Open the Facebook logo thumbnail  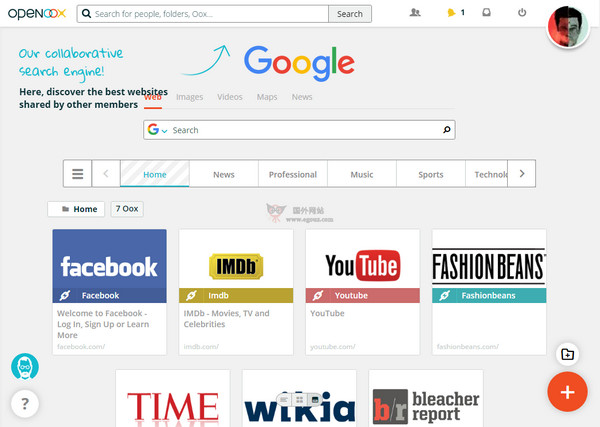[x=109, y=259]
